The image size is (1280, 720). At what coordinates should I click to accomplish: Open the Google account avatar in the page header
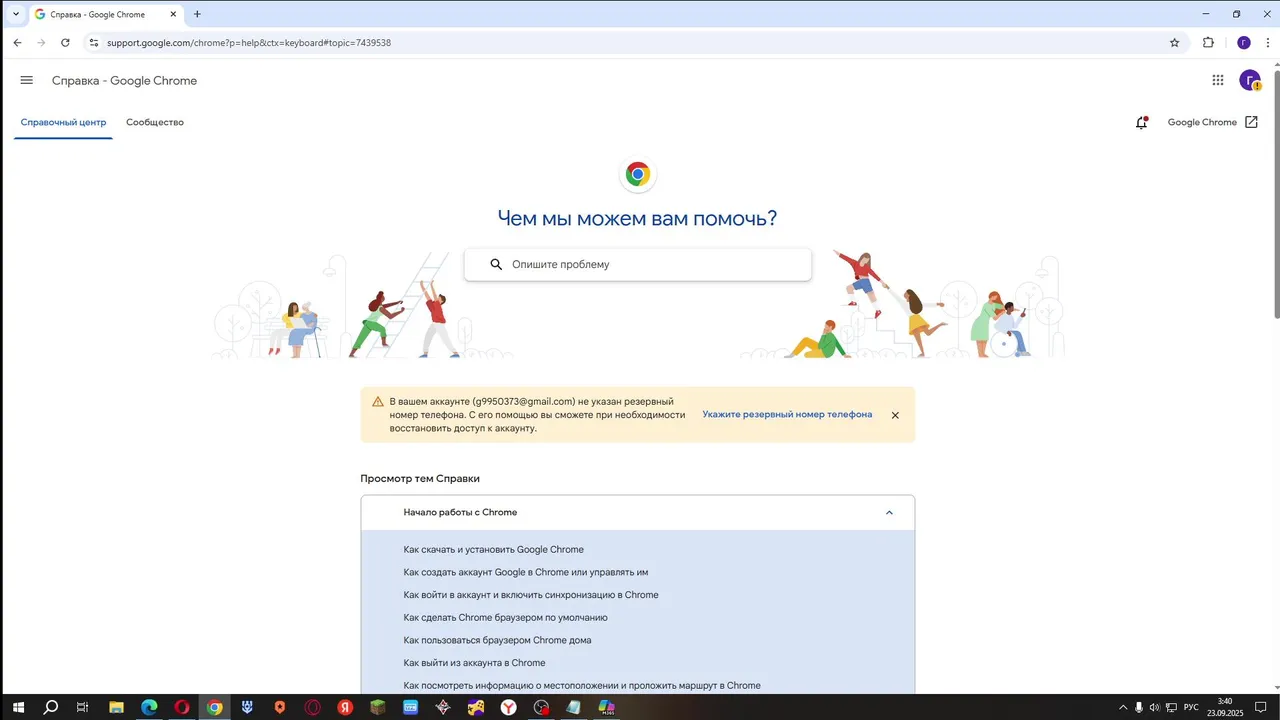click(x=1250, y=81)
